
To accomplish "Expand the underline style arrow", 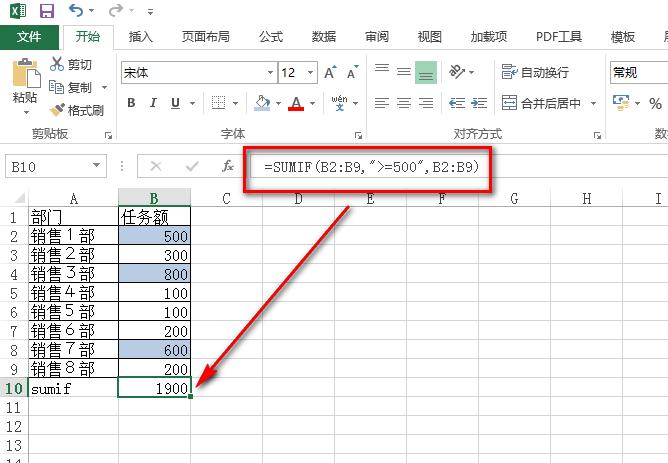I will (x=192, y=104).
